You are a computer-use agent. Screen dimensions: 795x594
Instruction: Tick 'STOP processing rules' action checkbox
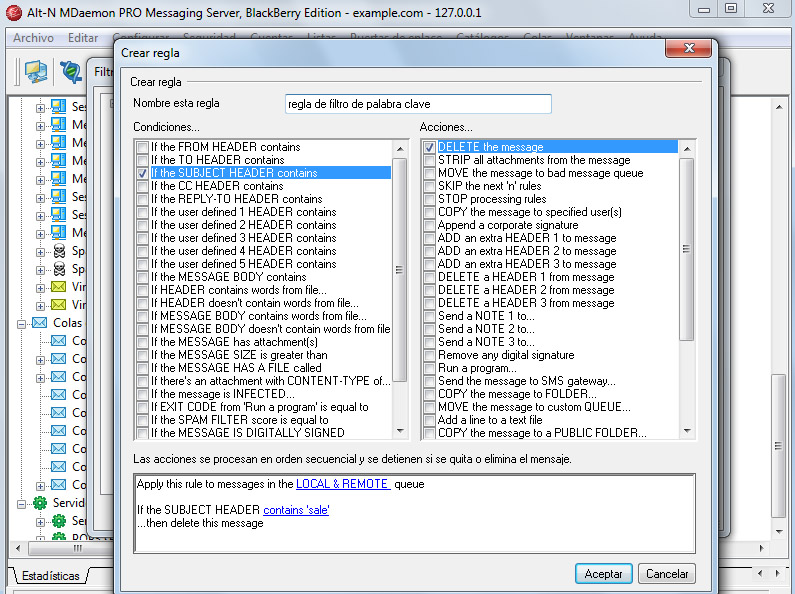pos(429,199)
